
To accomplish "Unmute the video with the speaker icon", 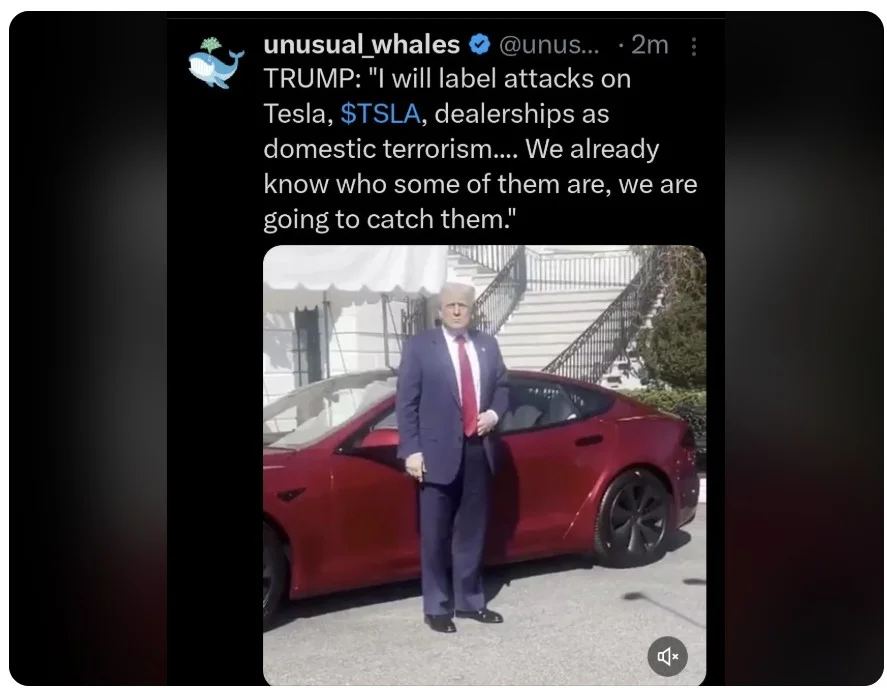I will click(x=667, y=656).
